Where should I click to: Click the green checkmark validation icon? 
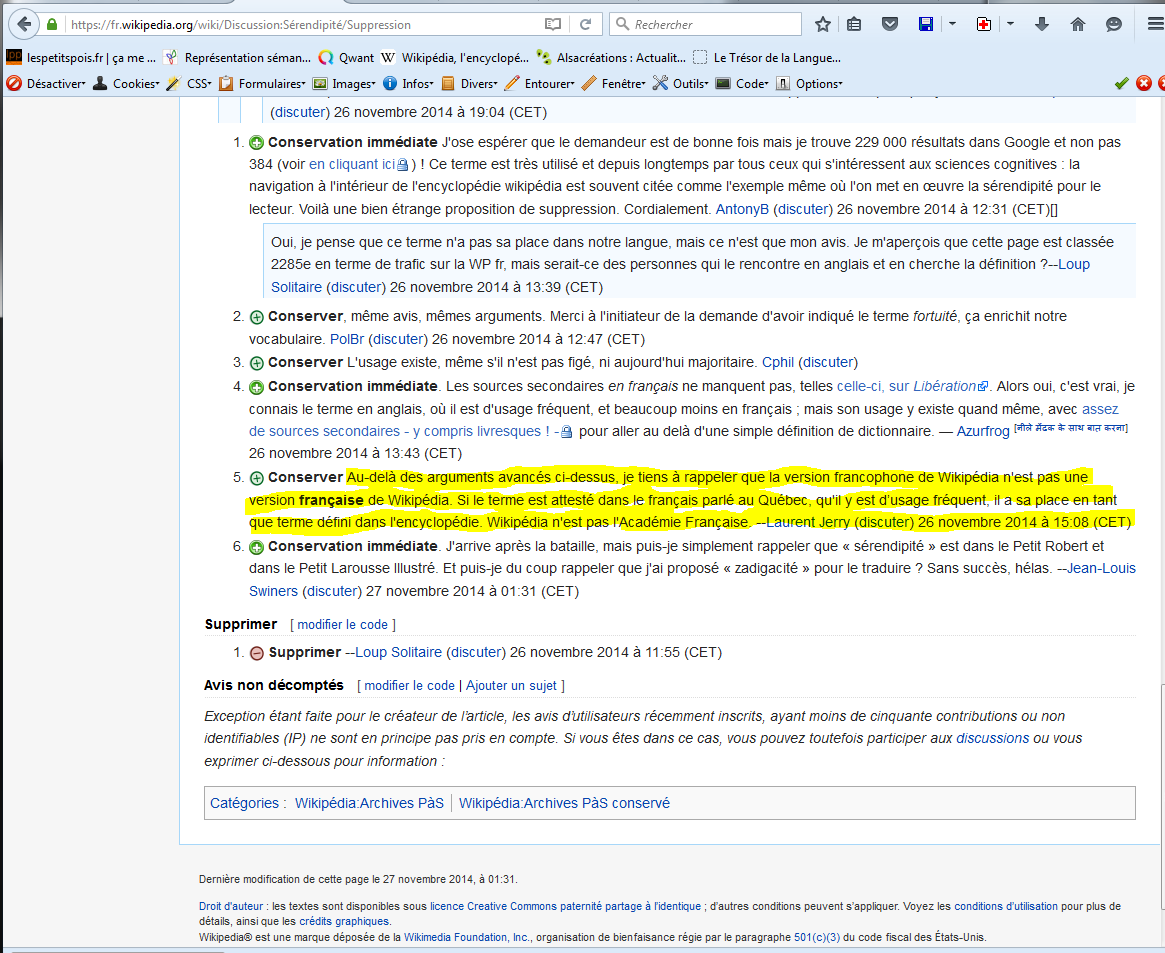(x=1121, y=84)
